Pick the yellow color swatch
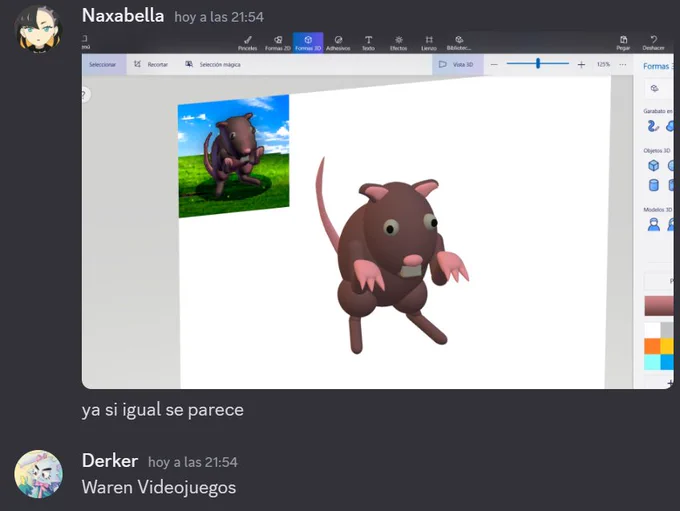This screenshot has height=511, width=680. pos(667,346)
